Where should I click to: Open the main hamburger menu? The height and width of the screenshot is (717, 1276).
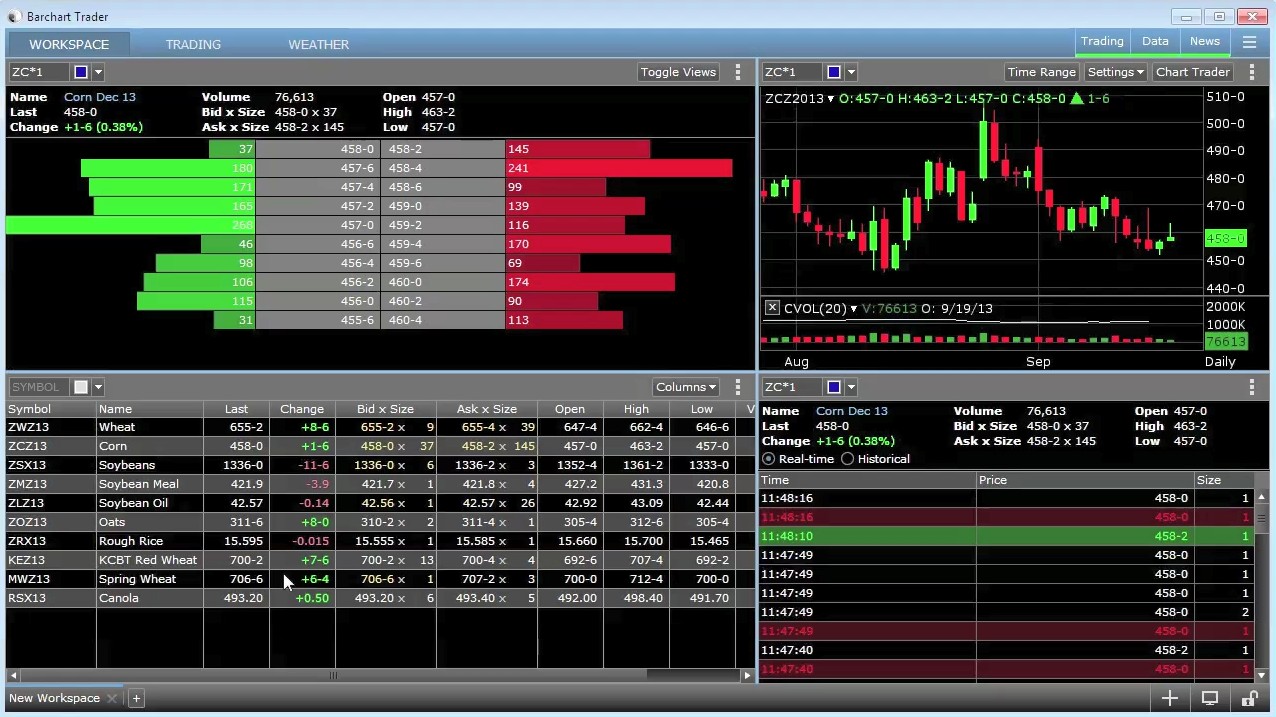coord(1249,42)
